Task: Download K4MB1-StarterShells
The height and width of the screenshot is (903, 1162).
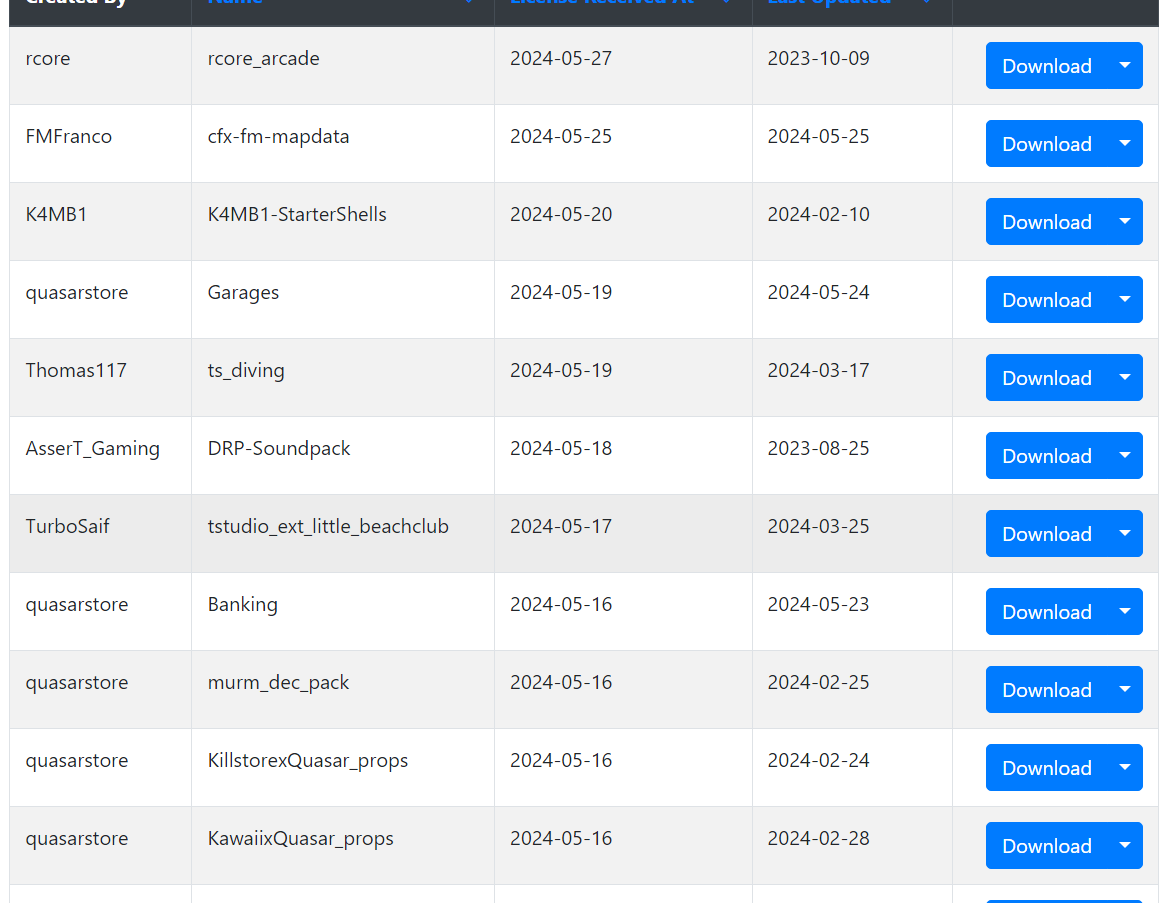Action: [x=1046, y=221]
